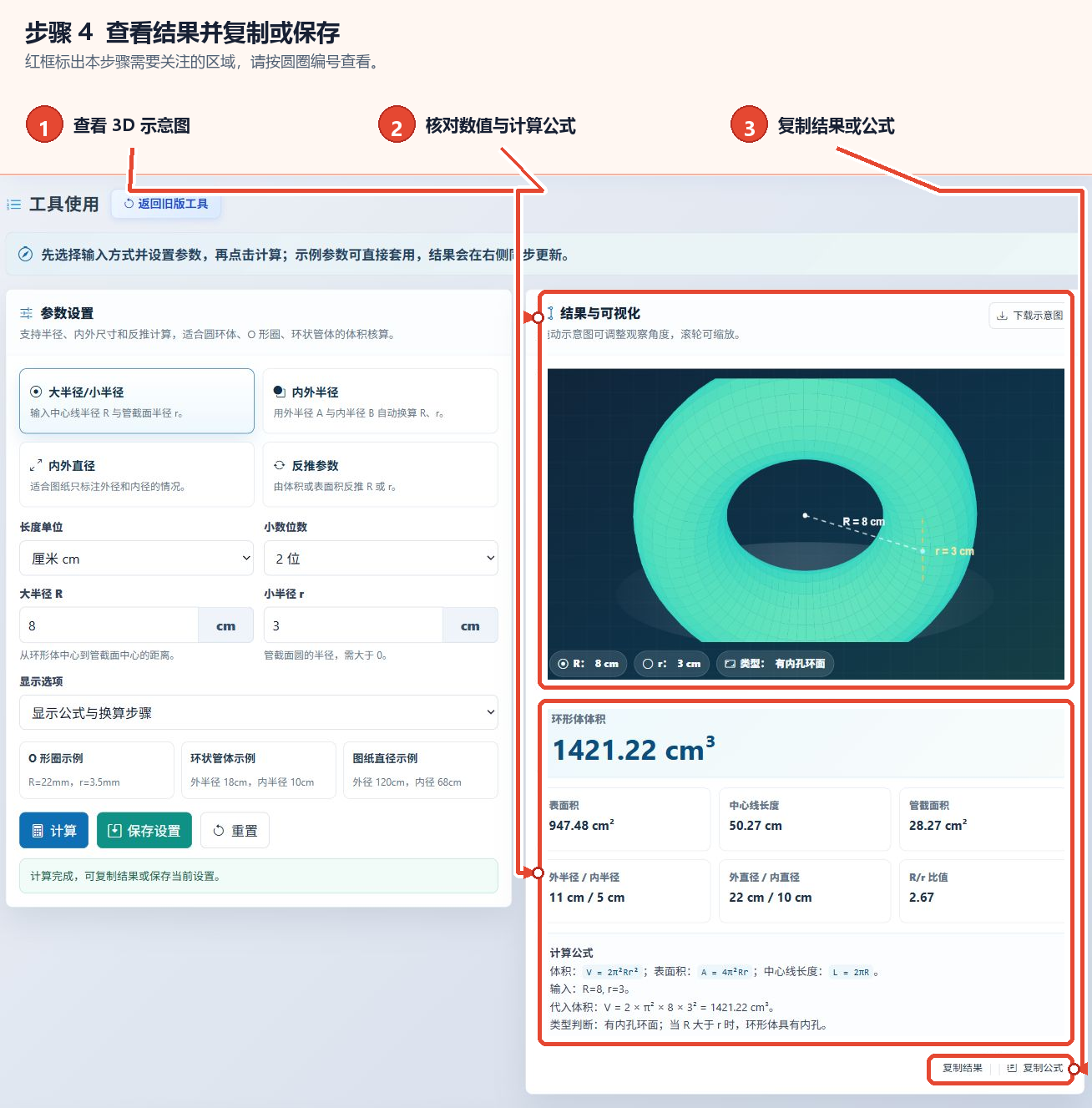Choose the 反推参数 input mode card

click(381, 474)
